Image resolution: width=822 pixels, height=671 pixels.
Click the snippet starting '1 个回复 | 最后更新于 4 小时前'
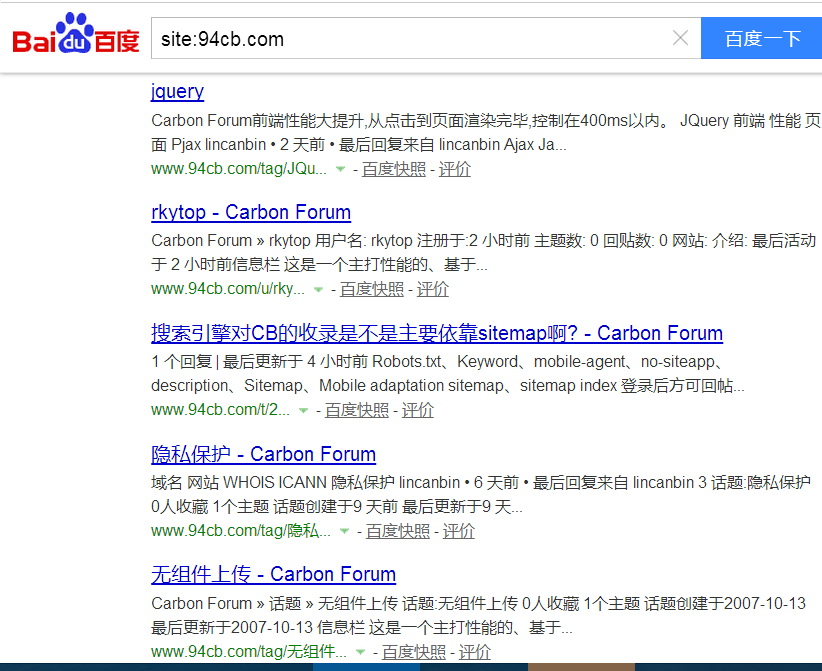(448, 374)
